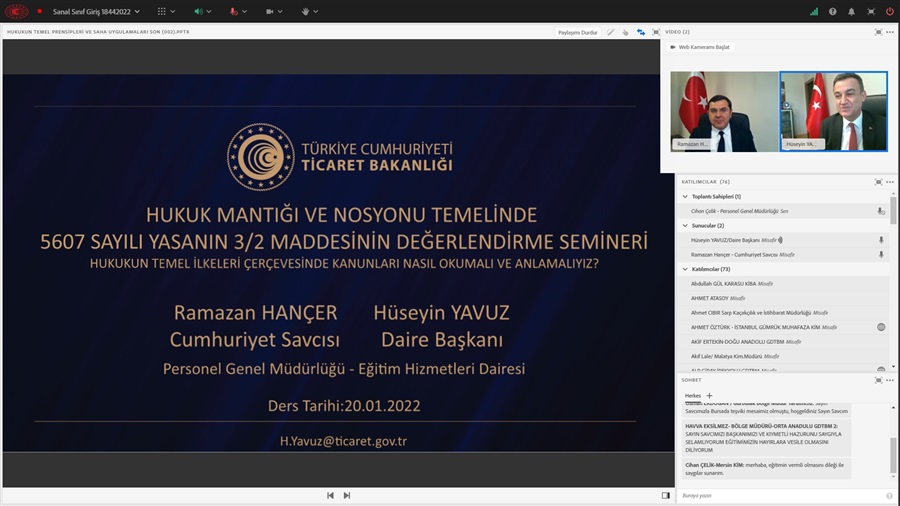Image resolution: width=900 pixels, height=506 pixels.
Task: Click the HAVVA EKSİLMEZ chat message
Action: click(767, 438)
